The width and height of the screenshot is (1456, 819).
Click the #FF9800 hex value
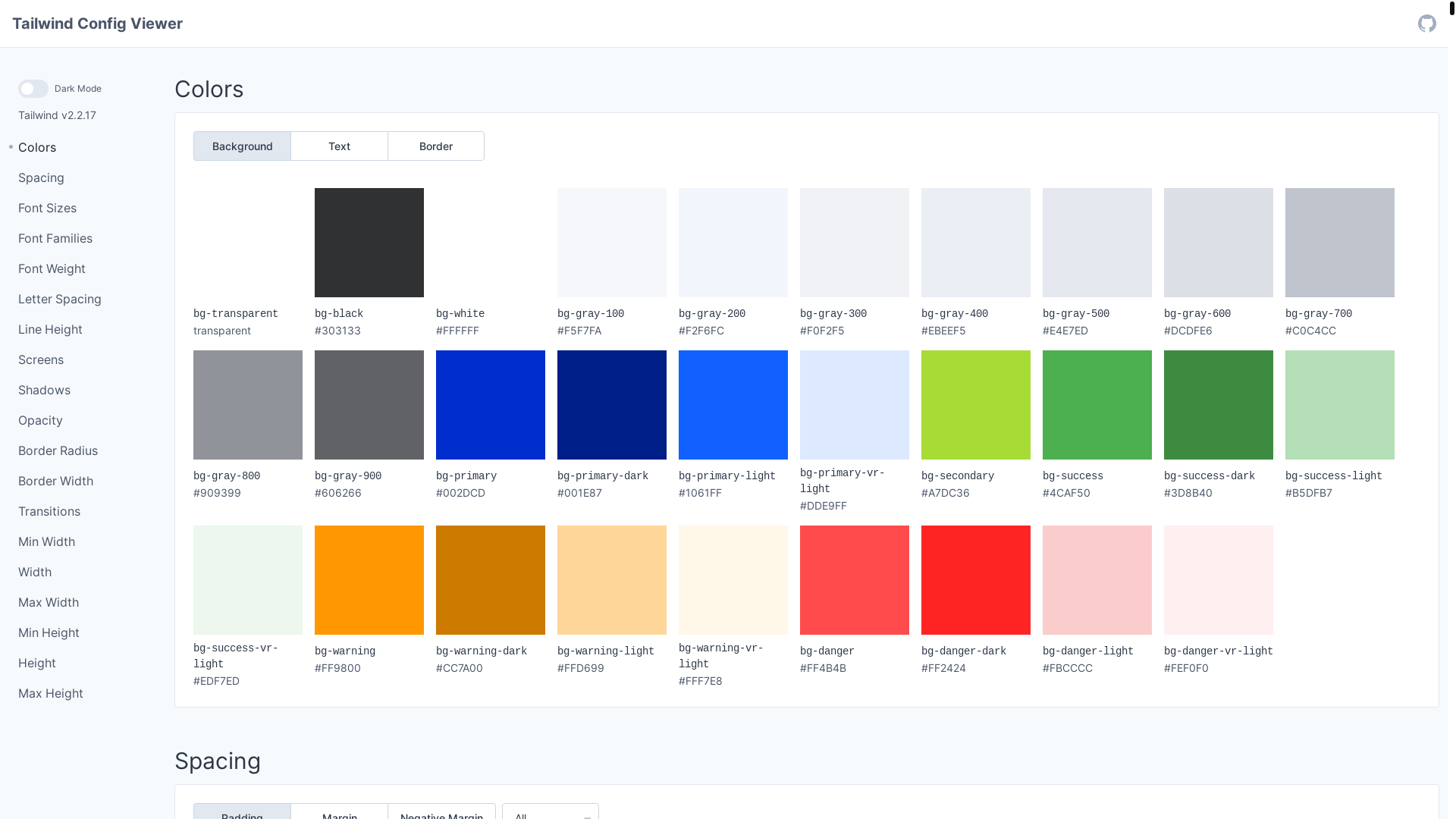(337, 668)
